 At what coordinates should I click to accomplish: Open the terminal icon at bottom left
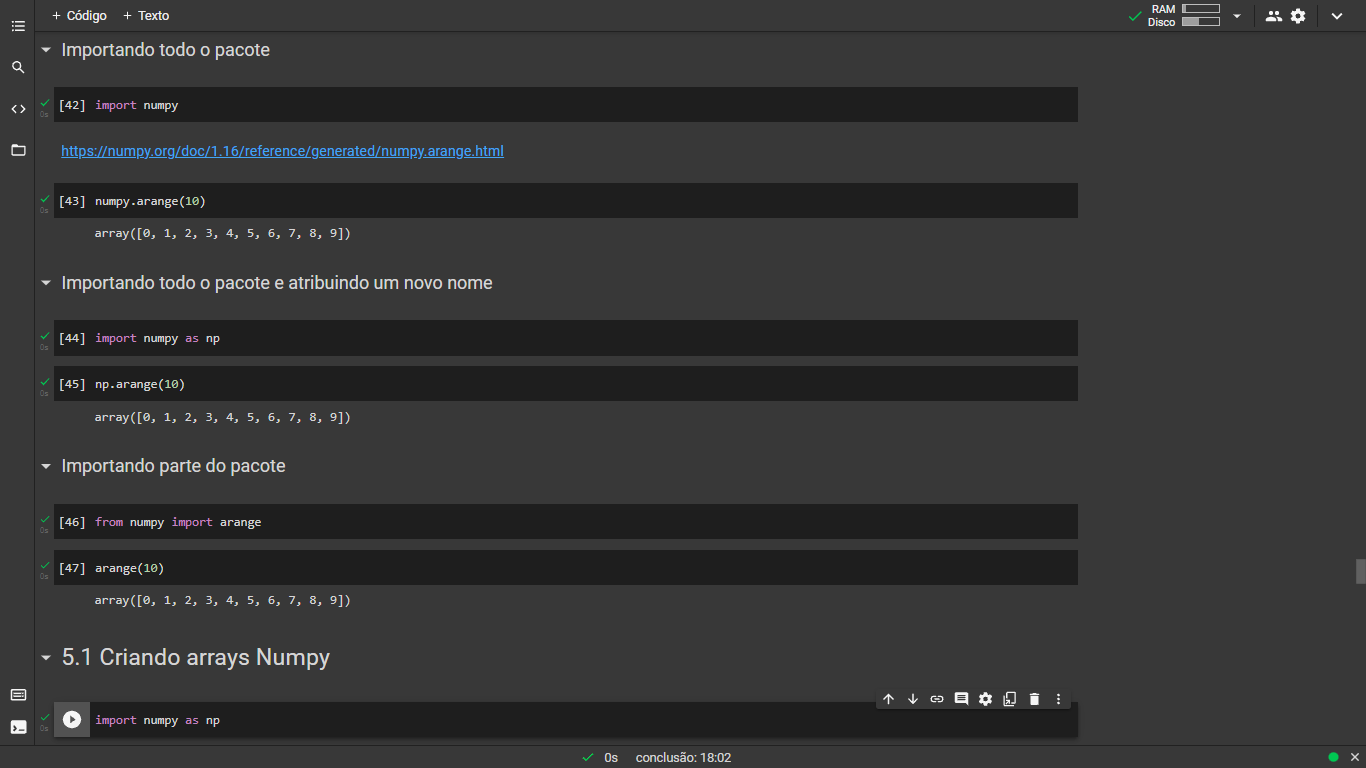(18, 727)
